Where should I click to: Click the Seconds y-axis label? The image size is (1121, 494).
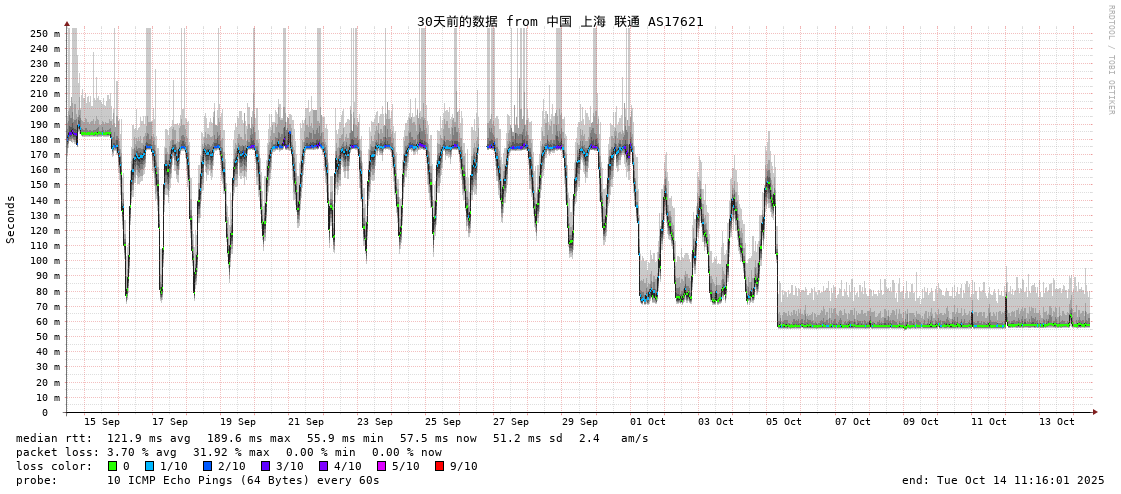pos(11,219)
